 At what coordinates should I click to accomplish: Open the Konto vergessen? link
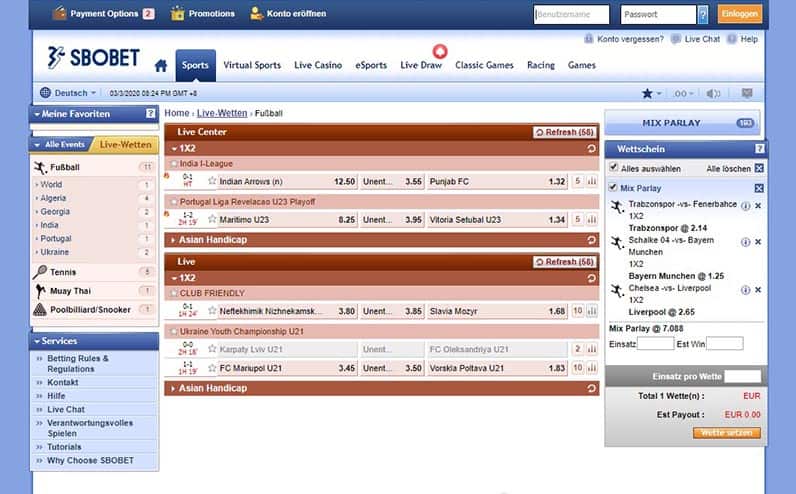[x=630, y=39]
